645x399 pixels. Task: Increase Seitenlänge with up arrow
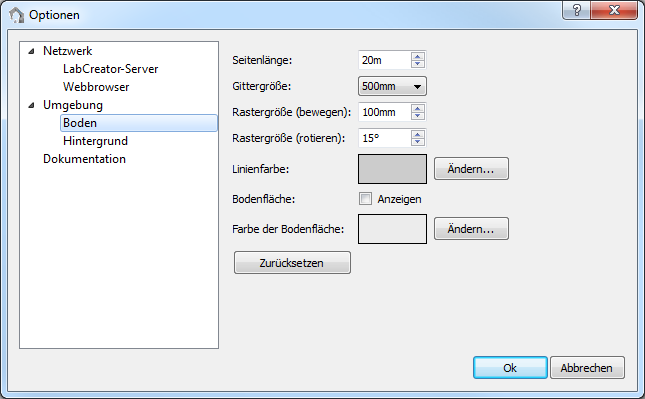pyautogui.click(x=418, y=56)
